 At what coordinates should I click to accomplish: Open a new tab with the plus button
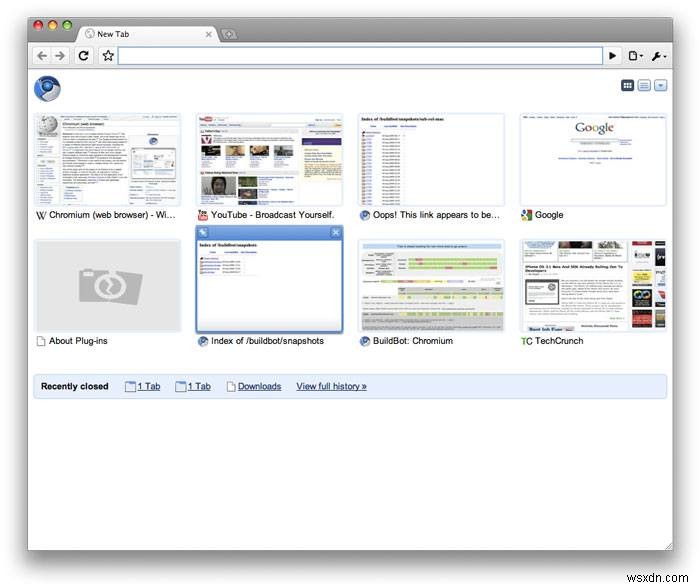click(229, 34)
